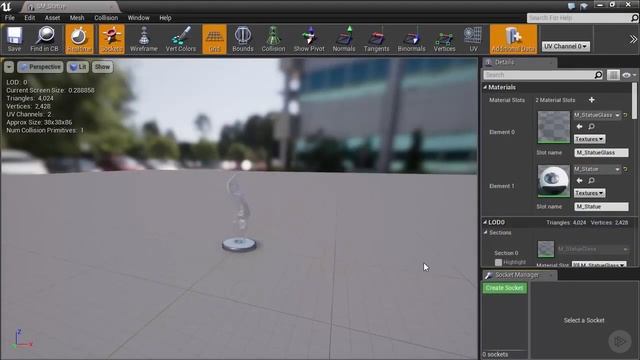Show mesh Vertices
Screen dimensions: 640x360
click(x=444, y=39)
